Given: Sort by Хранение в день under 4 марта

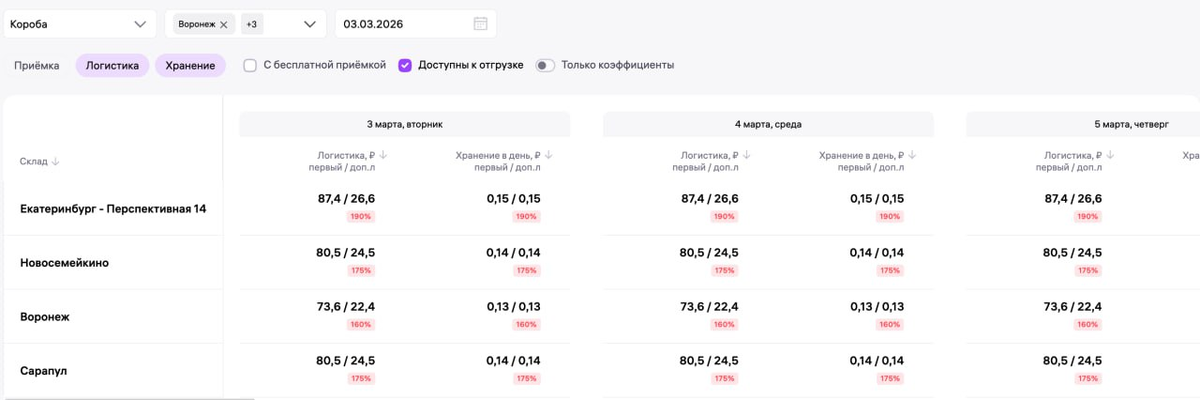Looking at the screenshot, I should [912, 155].
